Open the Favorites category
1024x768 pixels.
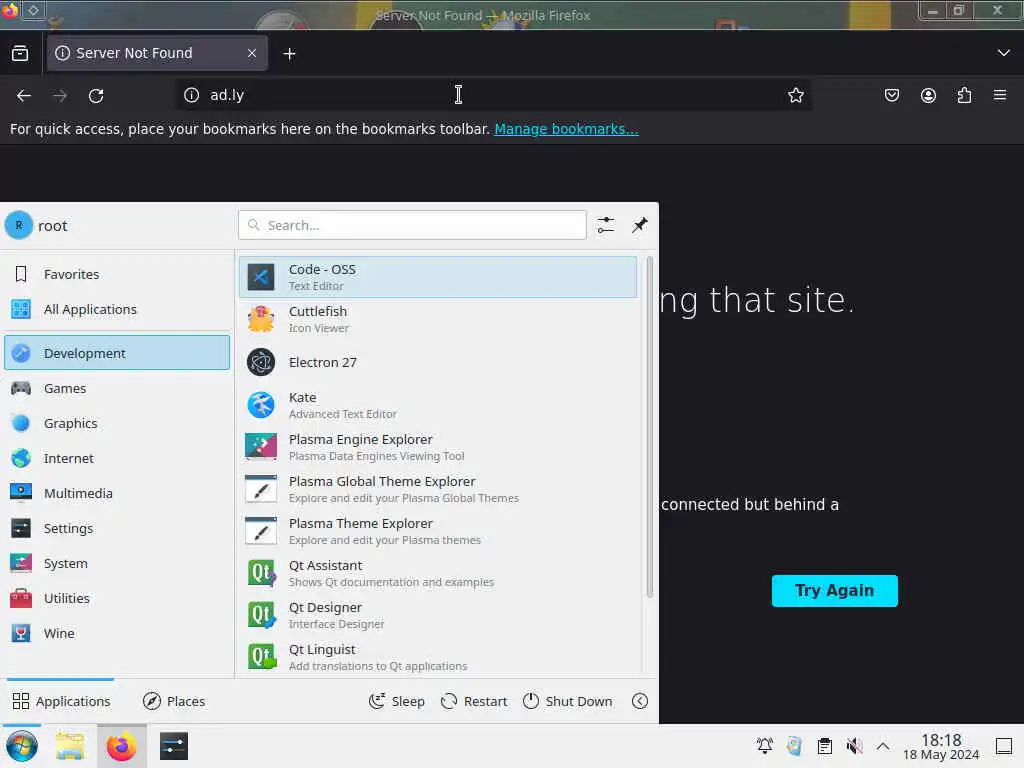click(117, 274)
